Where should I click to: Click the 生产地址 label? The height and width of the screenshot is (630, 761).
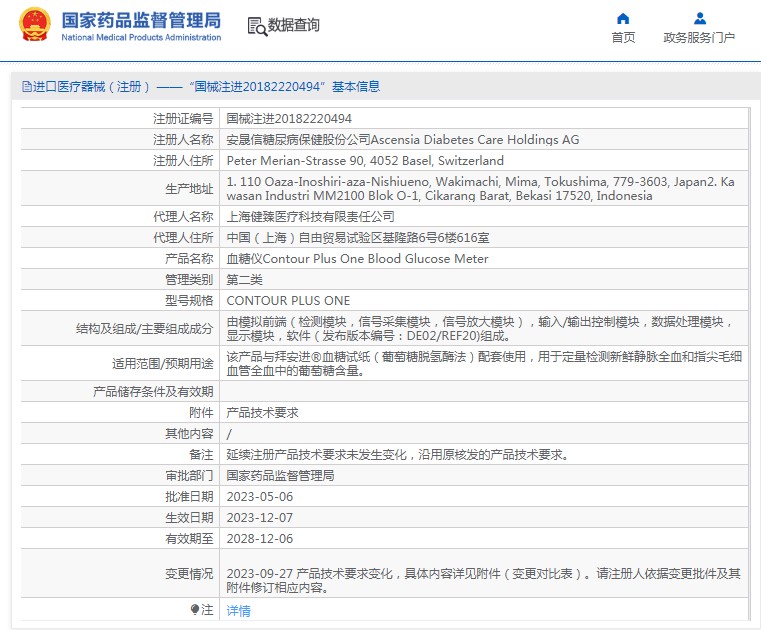(189, 189)
